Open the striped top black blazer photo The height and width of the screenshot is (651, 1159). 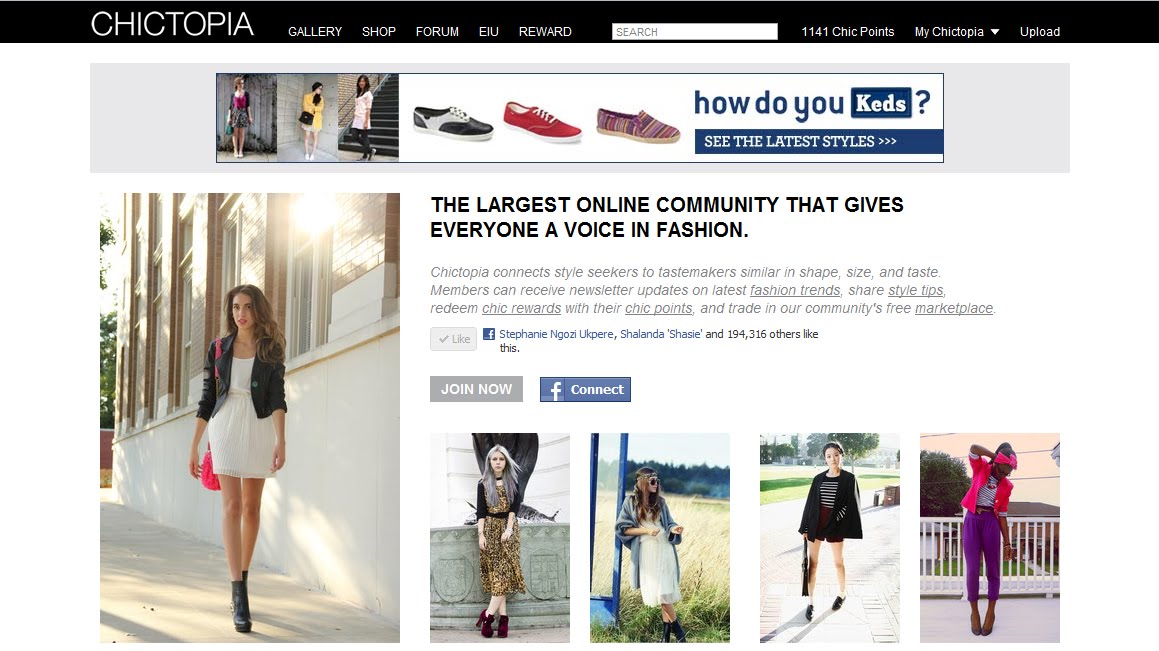tap(829, 538)
